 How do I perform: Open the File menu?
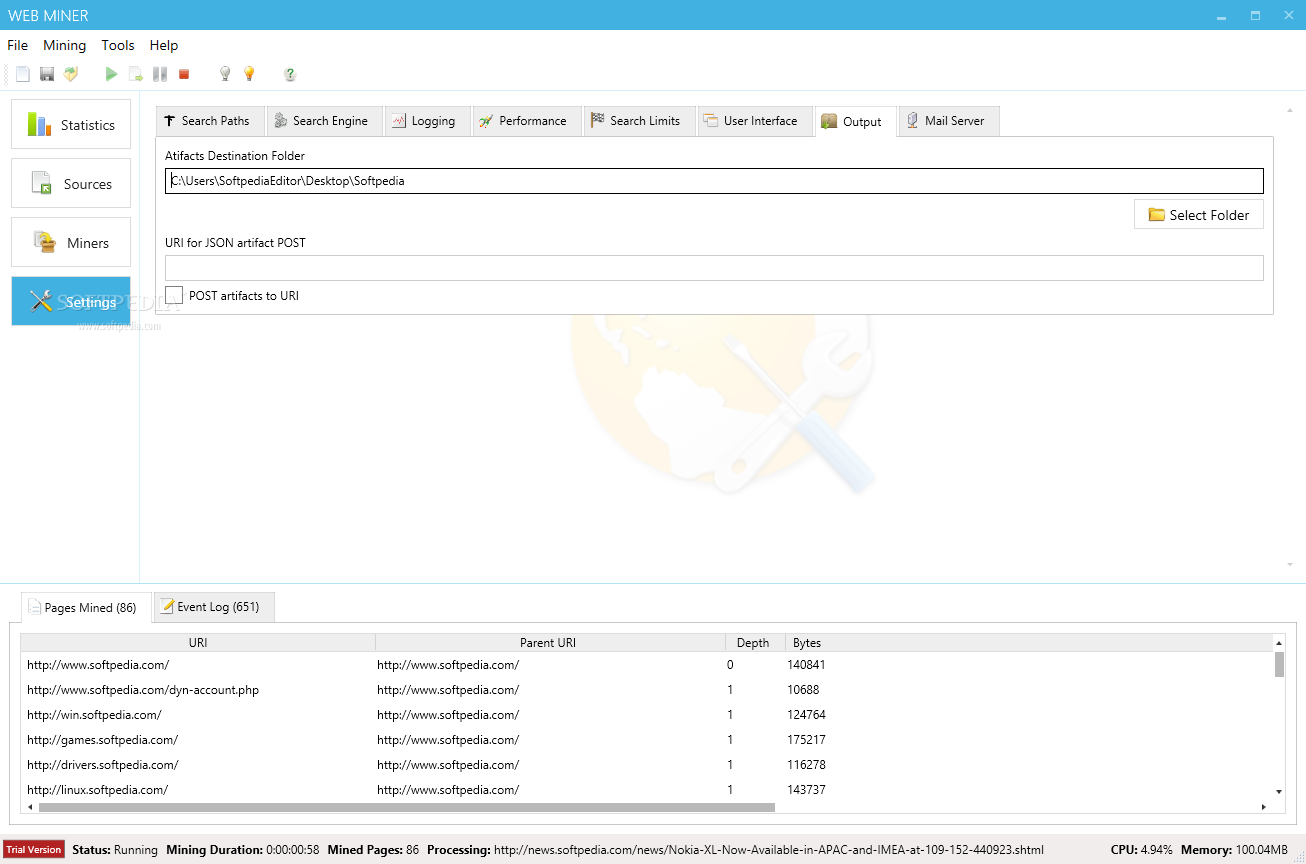coord(17,45)
